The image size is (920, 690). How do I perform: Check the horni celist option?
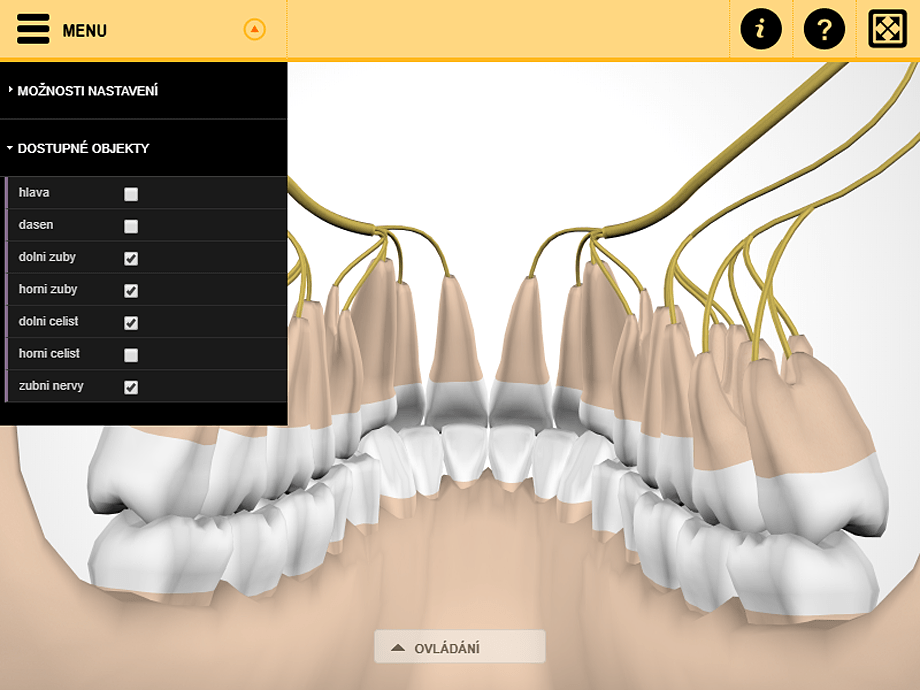130,354
